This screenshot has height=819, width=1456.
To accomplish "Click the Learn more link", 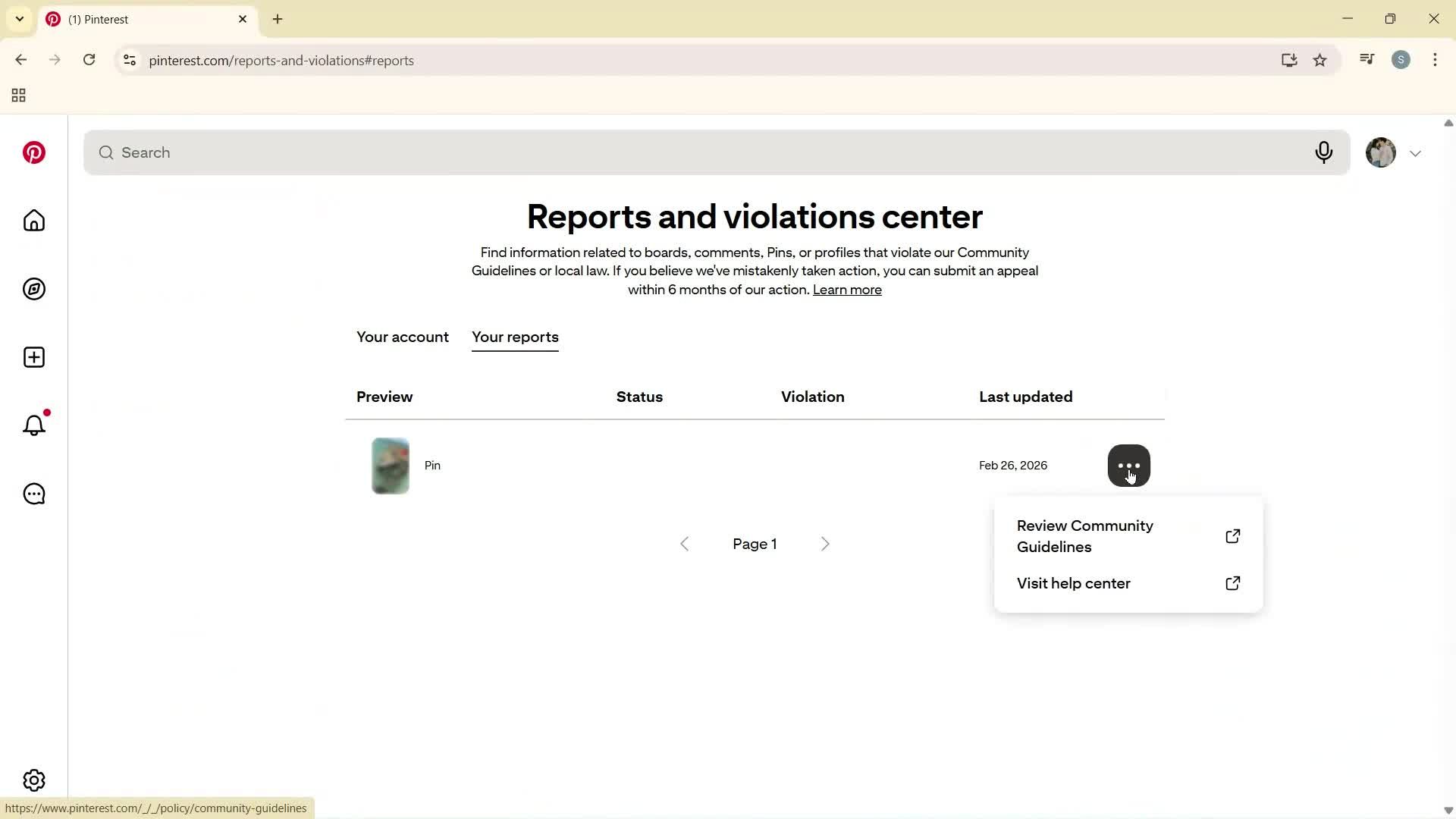I will pyautogui.click(x=847, y=290).
